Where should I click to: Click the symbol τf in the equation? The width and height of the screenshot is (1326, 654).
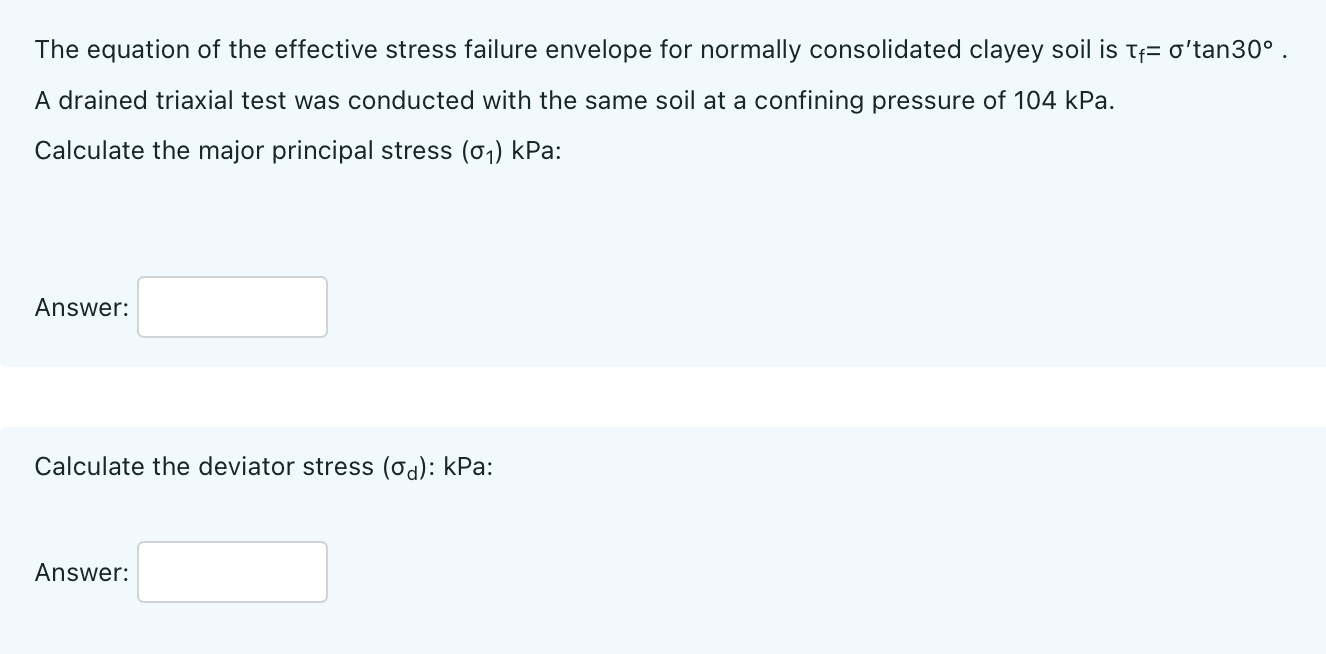[1143, 50]
